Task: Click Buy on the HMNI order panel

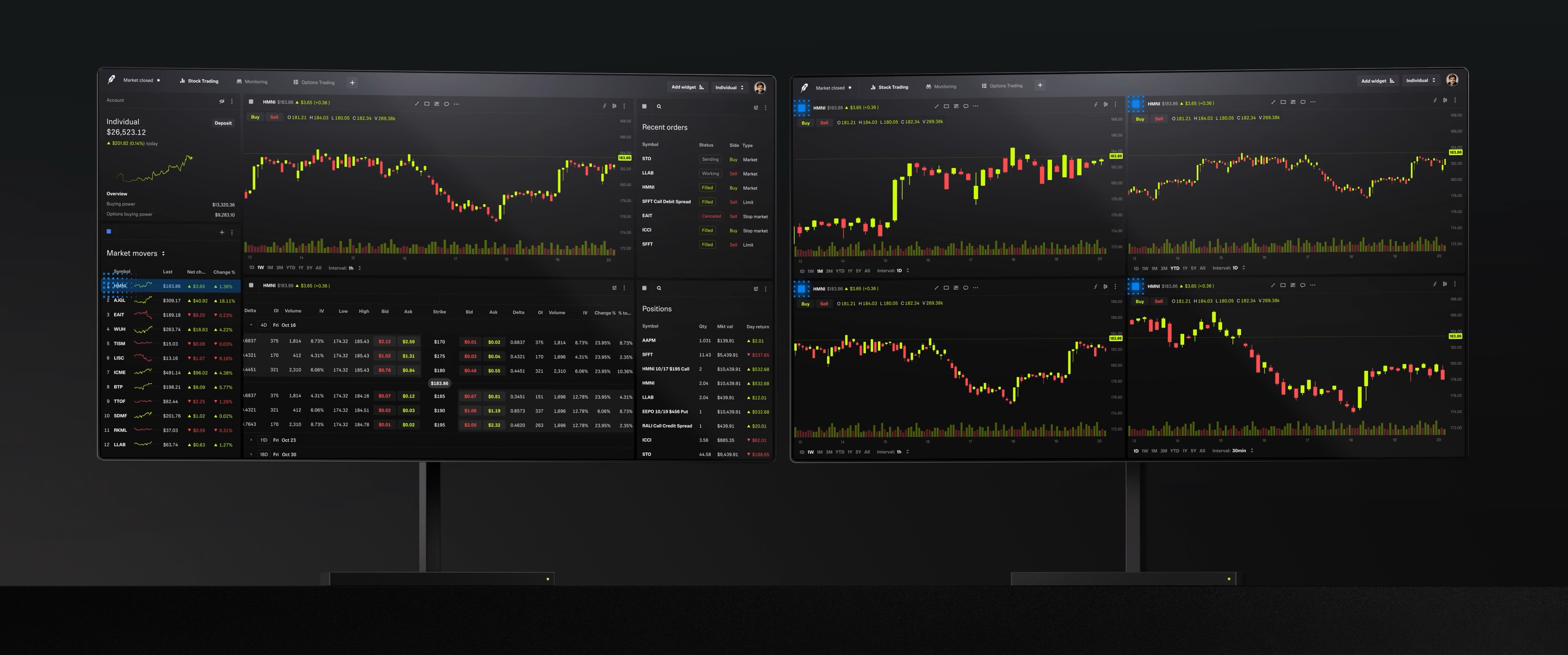Action: [x=254, y=117]
